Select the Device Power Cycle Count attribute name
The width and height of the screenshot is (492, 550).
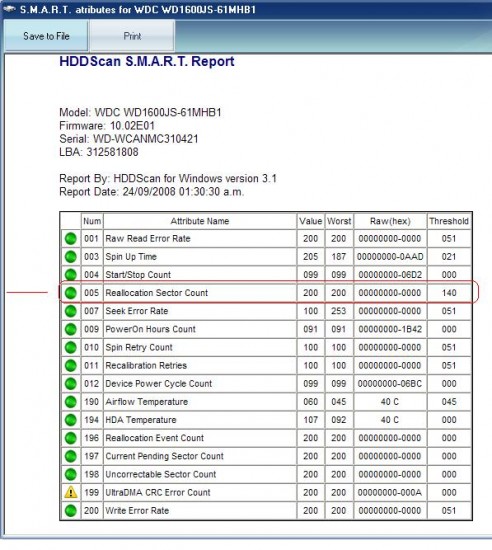[x=159, y=384]
